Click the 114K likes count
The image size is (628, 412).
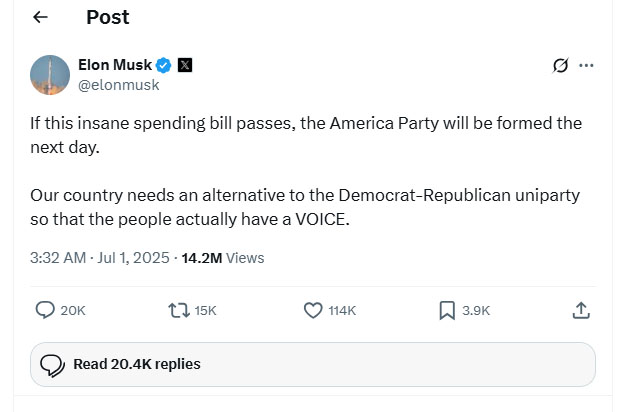pos(342,311)
